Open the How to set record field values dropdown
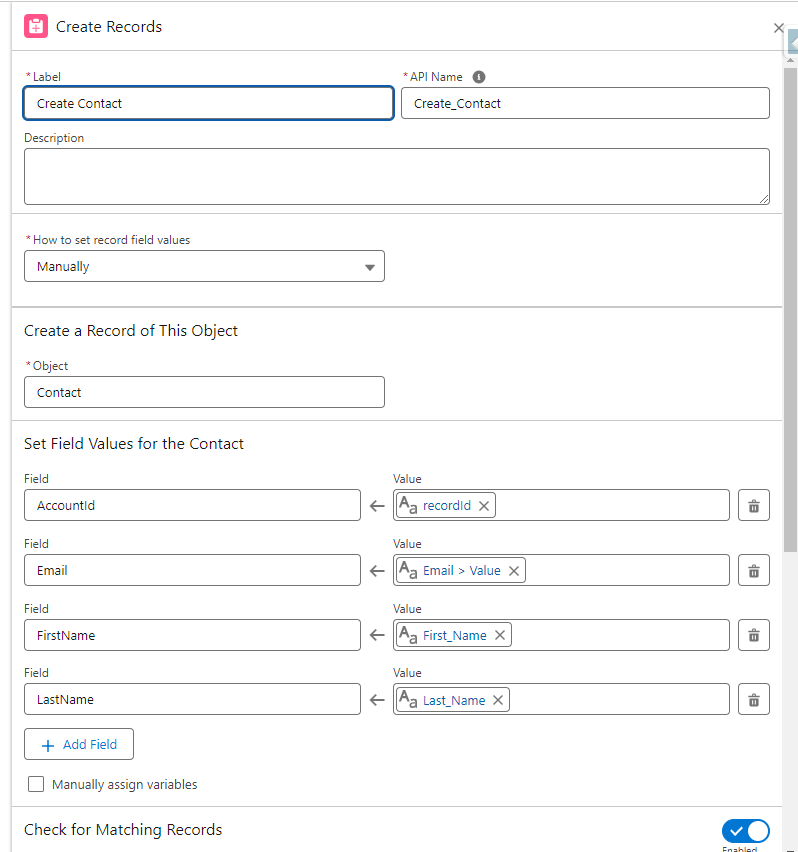This screenshot has width=798, height=852. pos(204,267)
